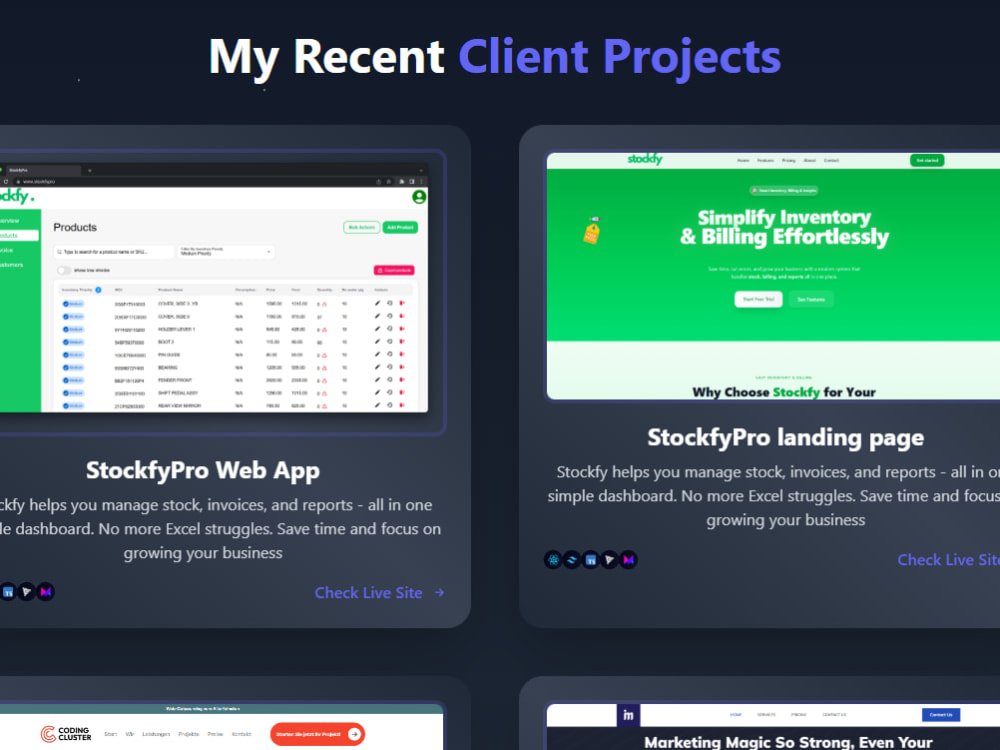Click the Coding Cluster website preview thumbnail
The image size is (1000, 750).
[221, 727]
